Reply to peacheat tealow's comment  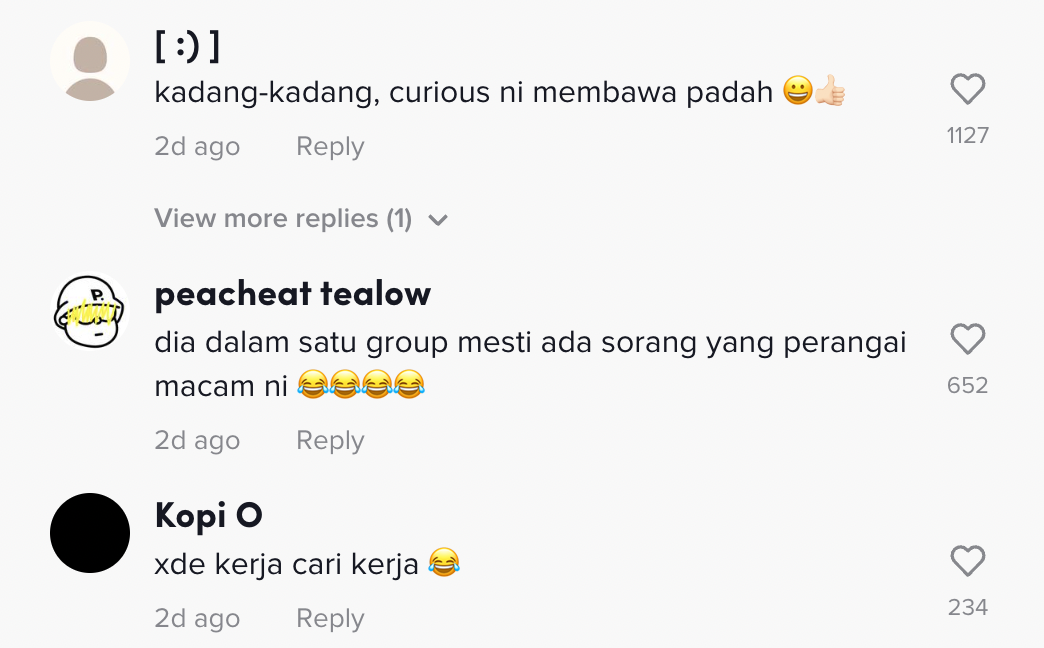click(330, 441)
